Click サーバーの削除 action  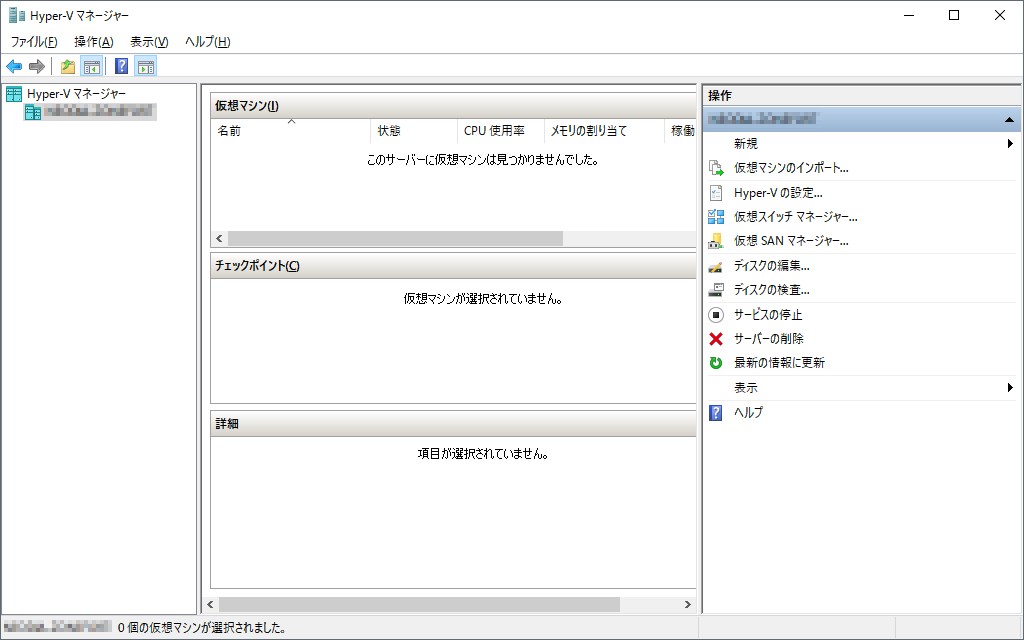tap(769, 339)
